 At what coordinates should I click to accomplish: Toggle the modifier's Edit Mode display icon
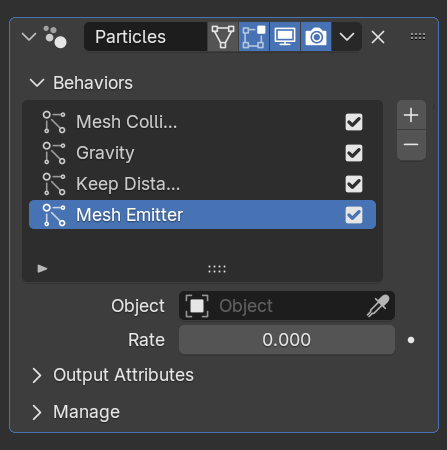pyautogui.click(x=254, y=37)
